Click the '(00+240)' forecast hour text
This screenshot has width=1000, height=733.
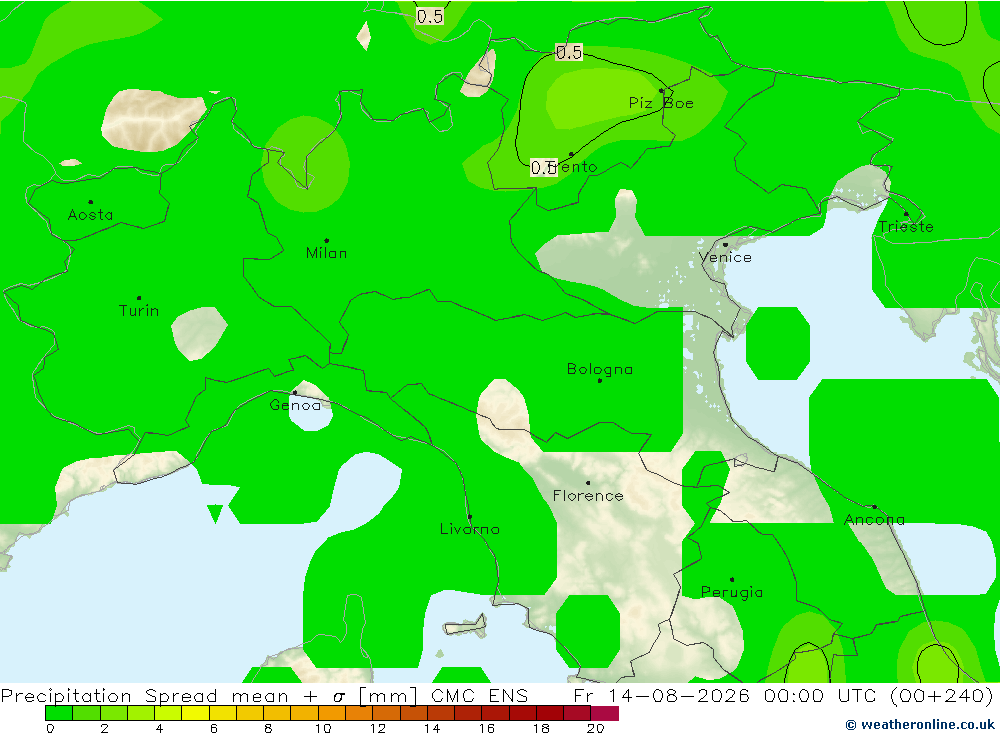coord(941,695)
